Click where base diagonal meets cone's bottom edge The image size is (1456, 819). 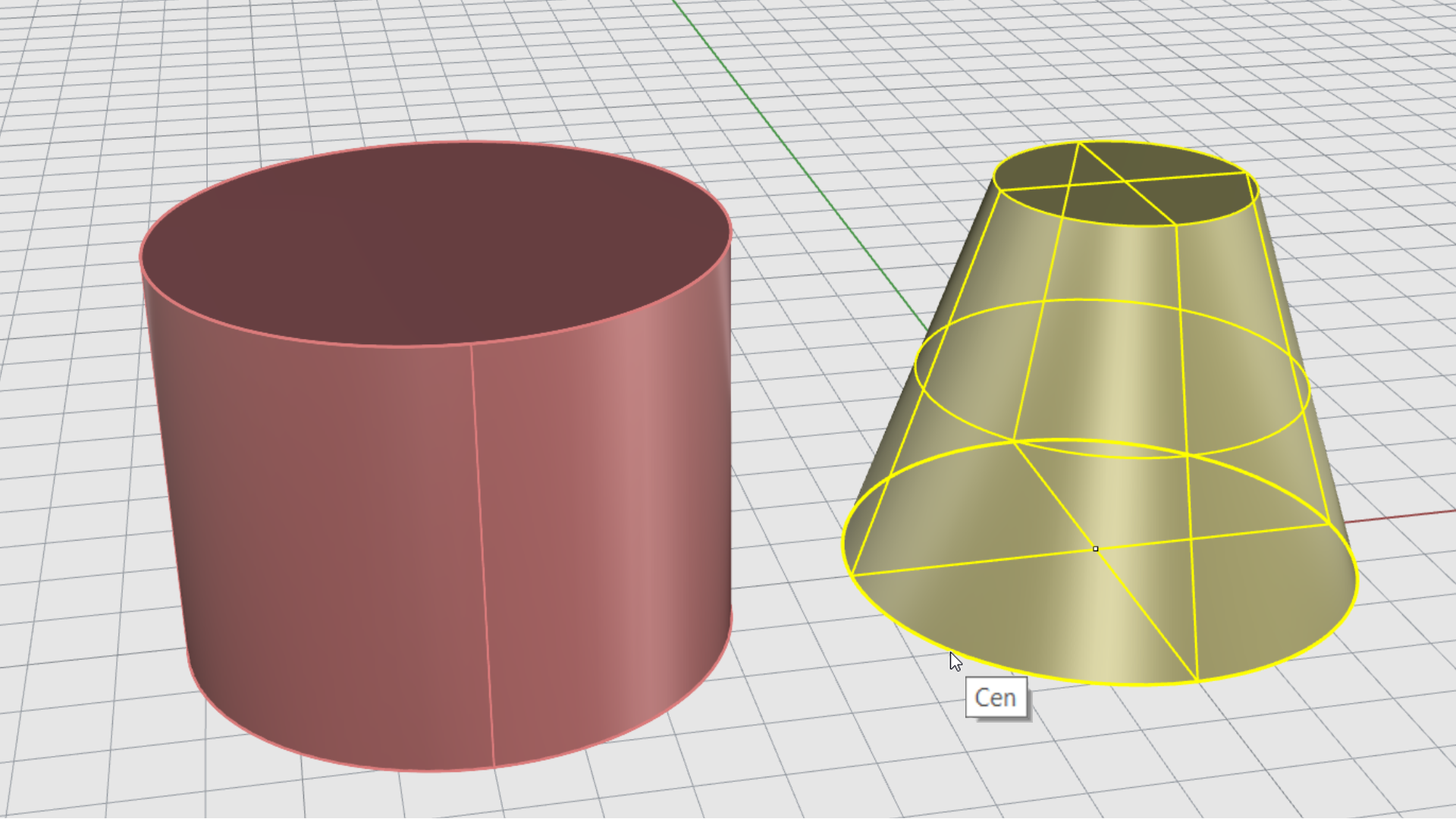(x=1197, y=681)
